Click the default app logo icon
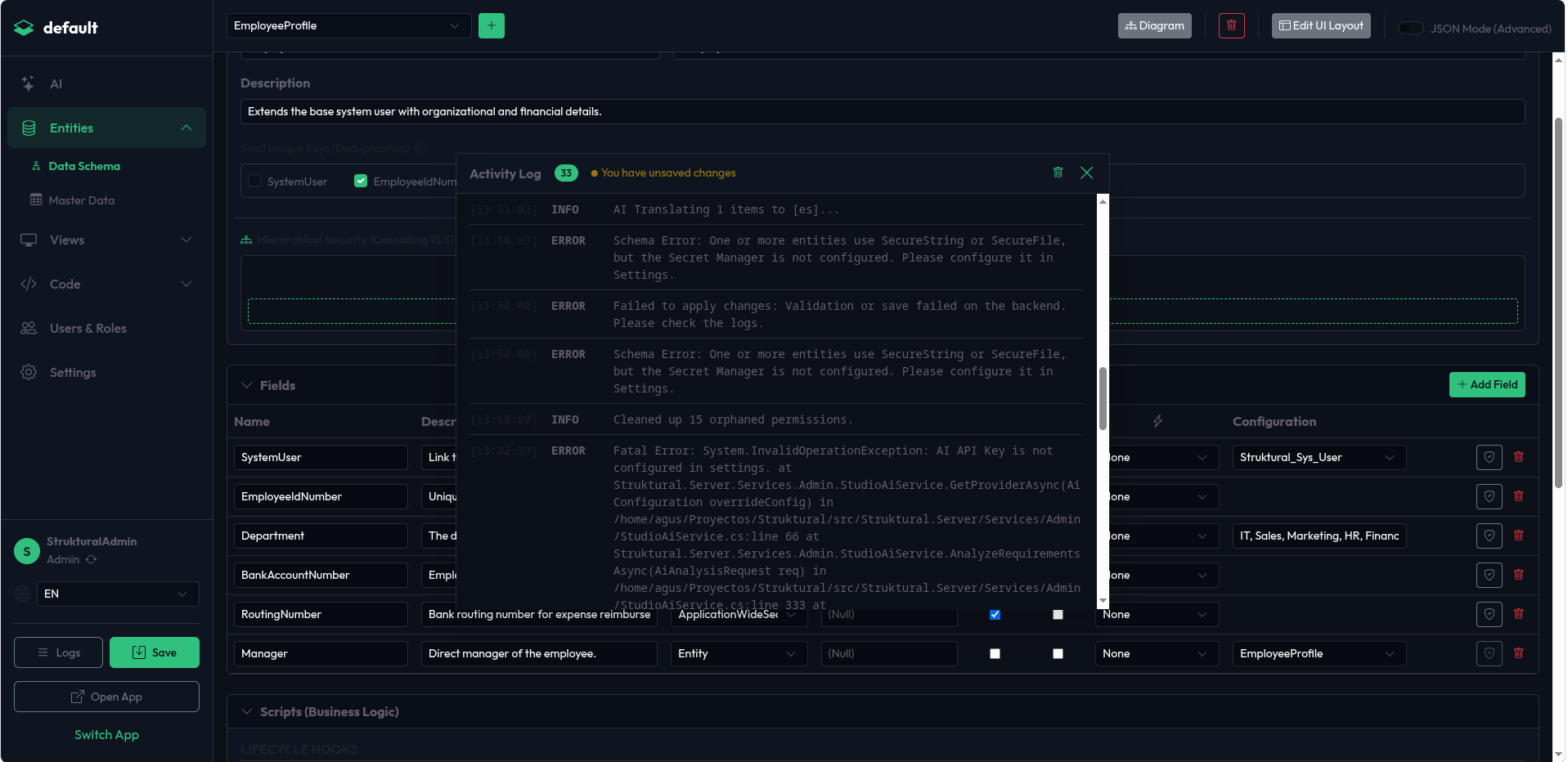 coord(24,28)
